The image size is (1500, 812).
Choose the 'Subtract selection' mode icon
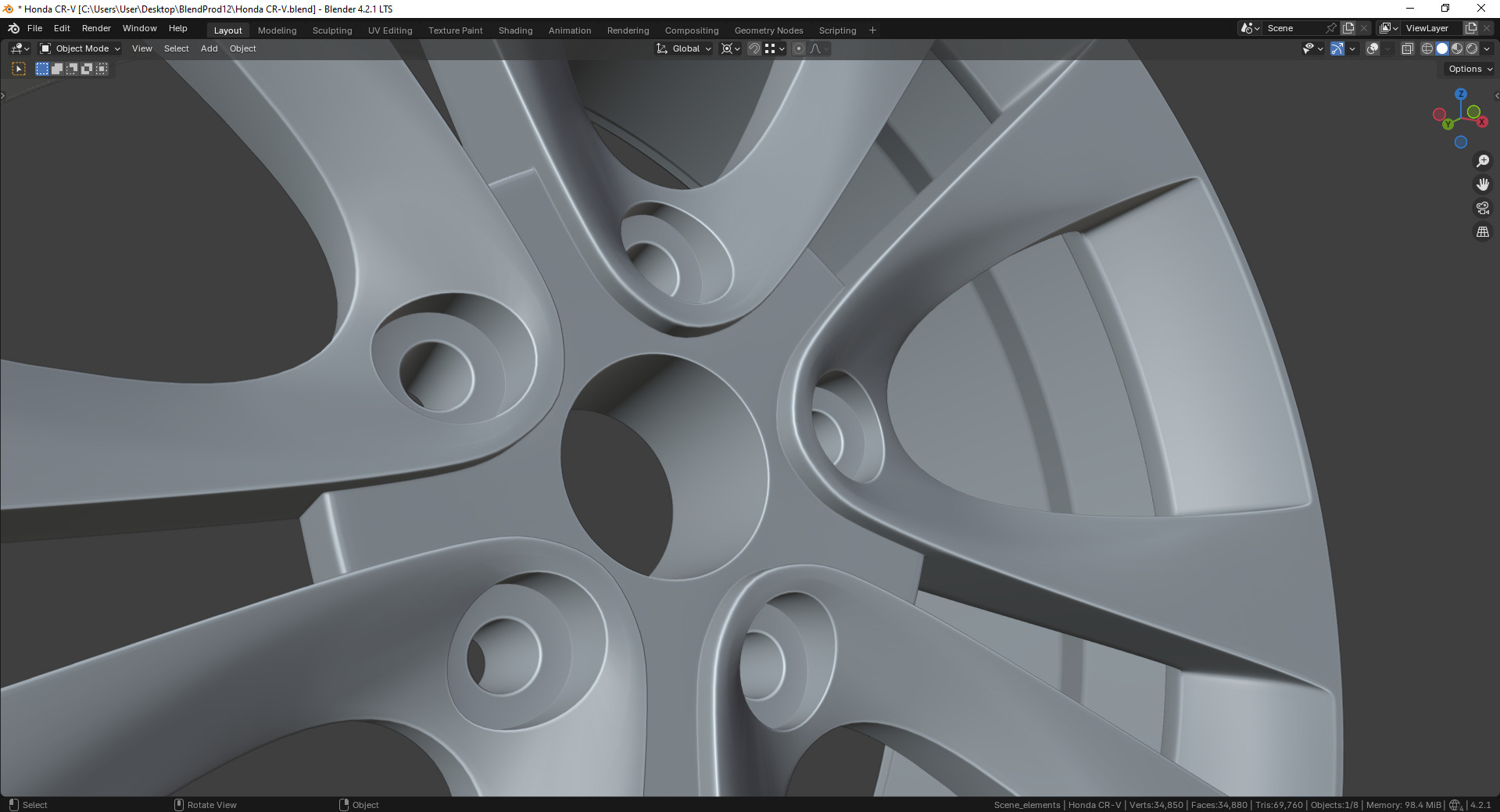pos(72,69)
